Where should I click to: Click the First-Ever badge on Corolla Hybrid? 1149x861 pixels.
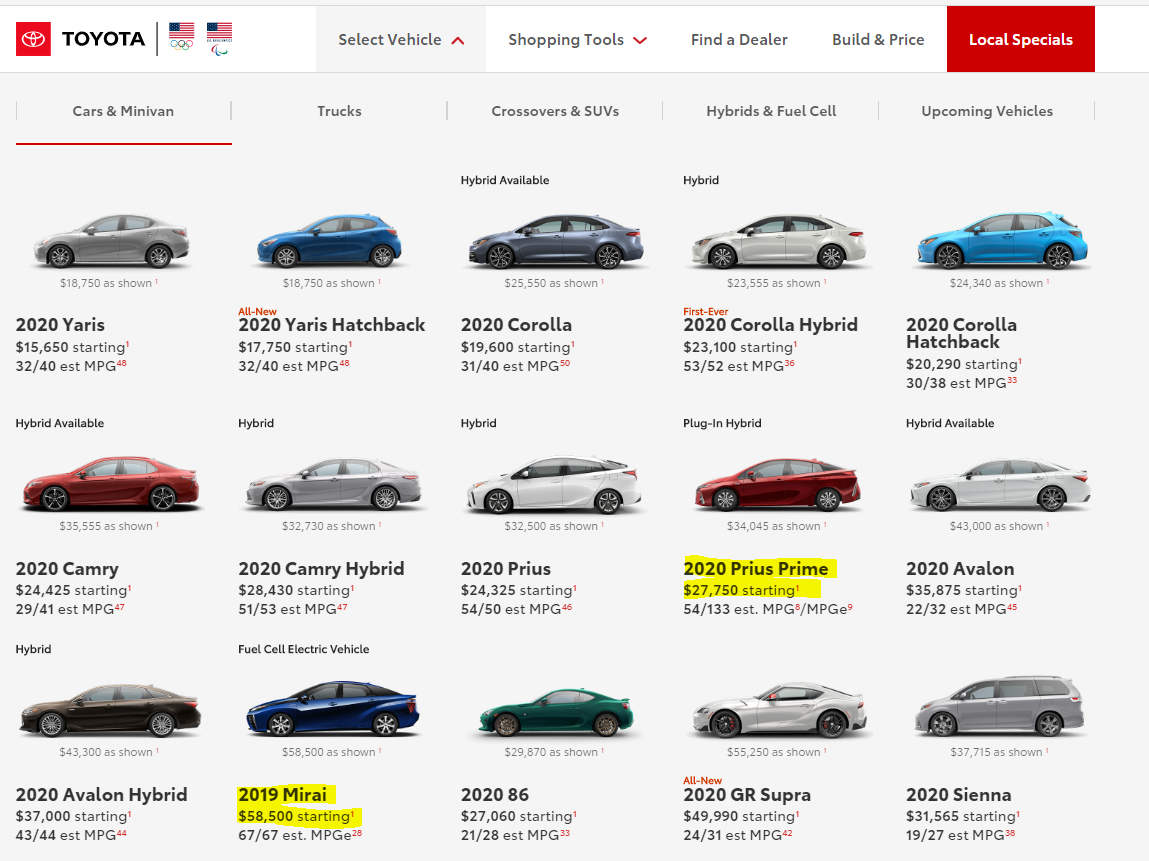(706, 311)
